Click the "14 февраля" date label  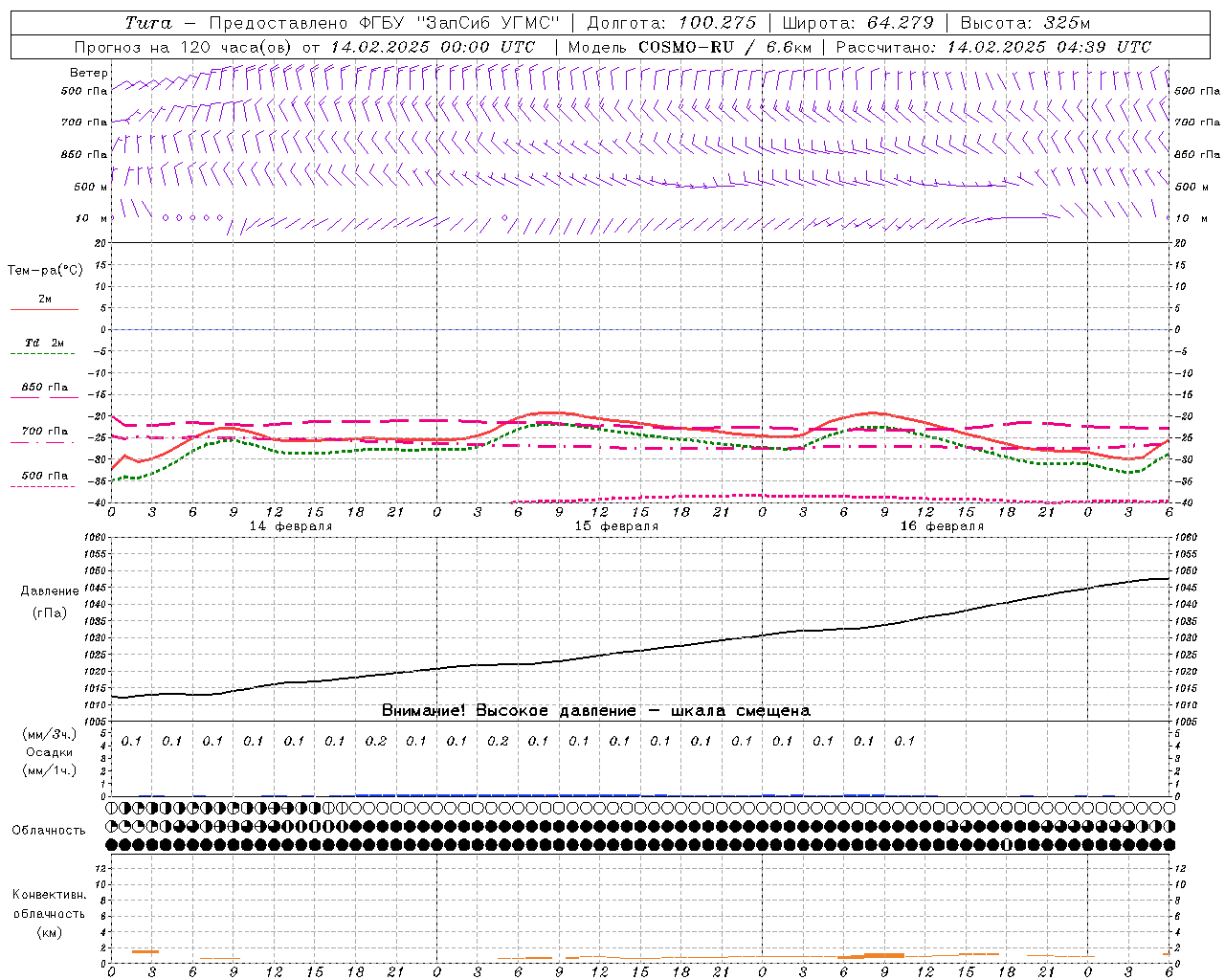tap(291, 526)
